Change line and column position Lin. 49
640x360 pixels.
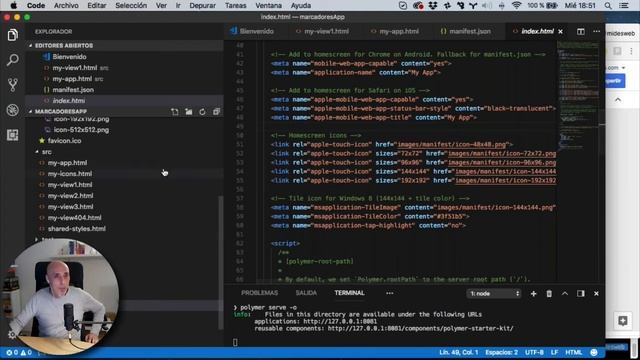pyautogui.click(x=458, y=352)
